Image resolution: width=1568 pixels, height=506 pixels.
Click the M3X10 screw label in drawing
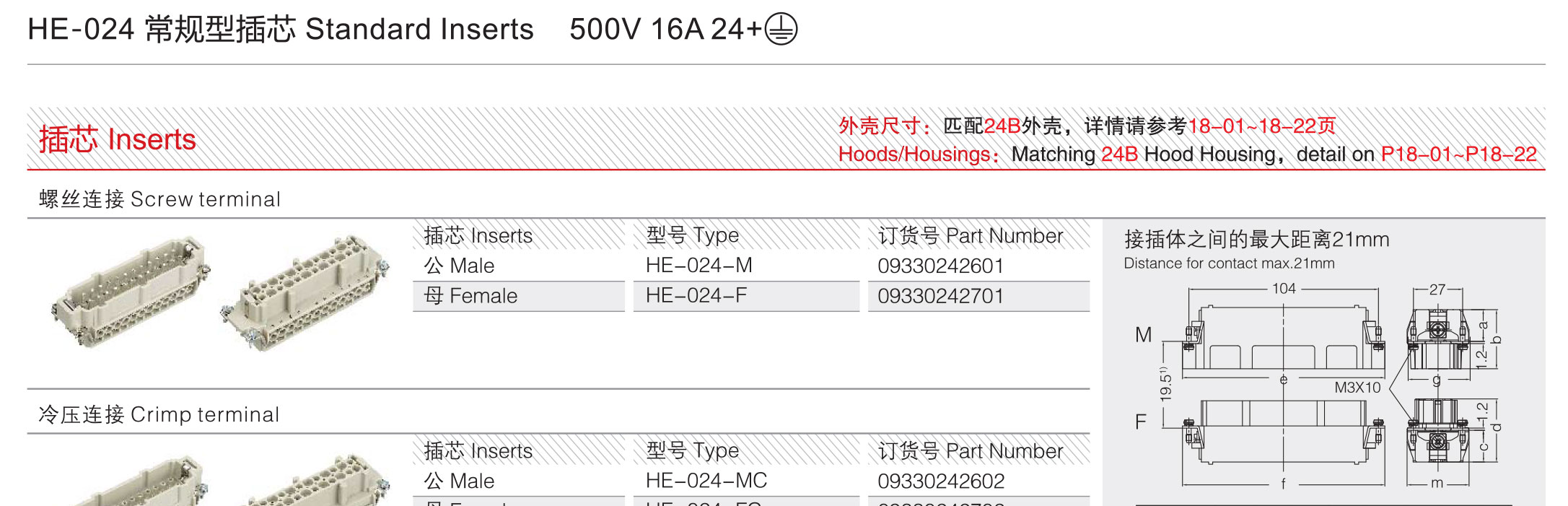tap(1357, 388)
